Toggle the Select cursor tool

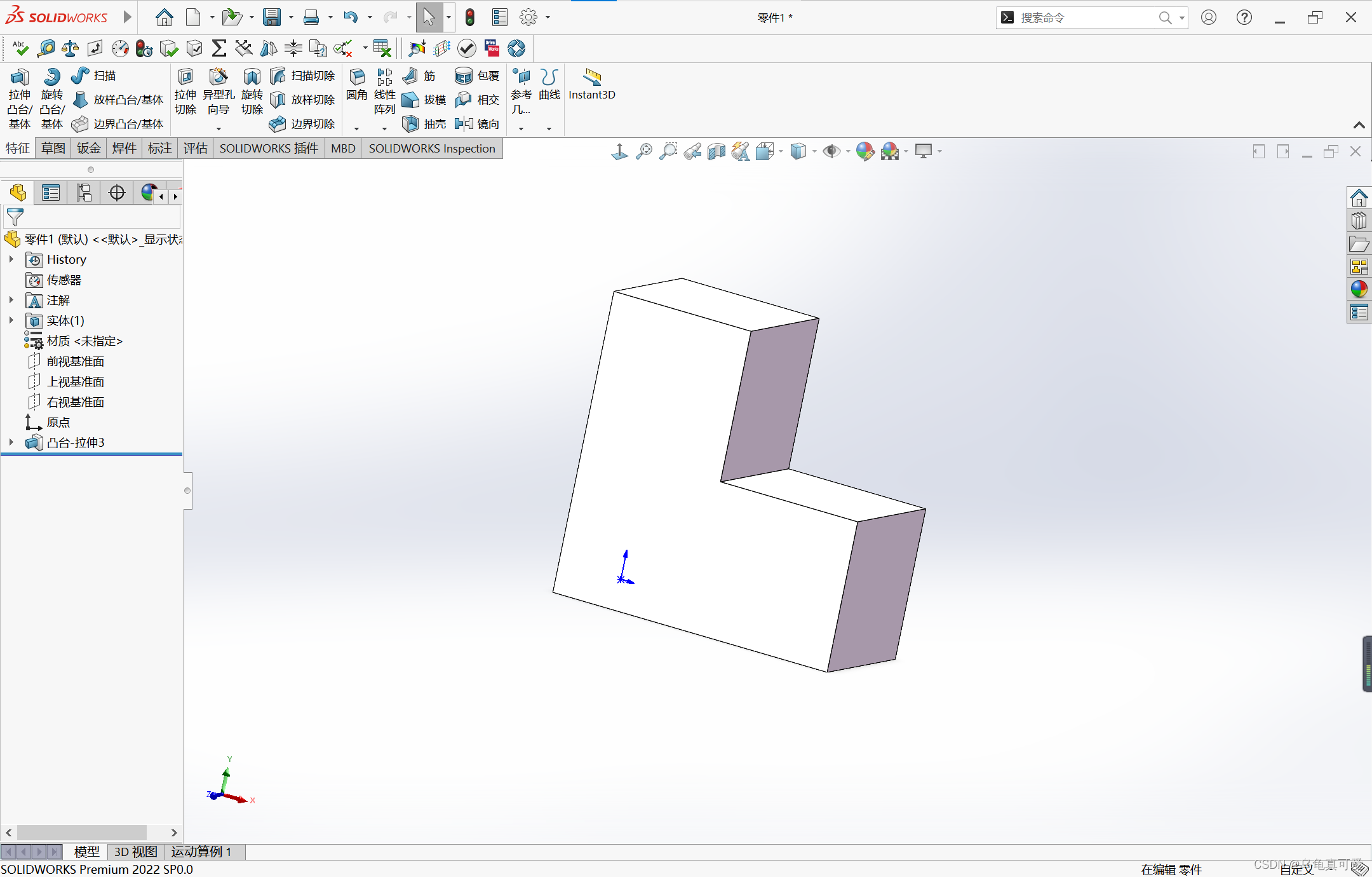[429, 17]
